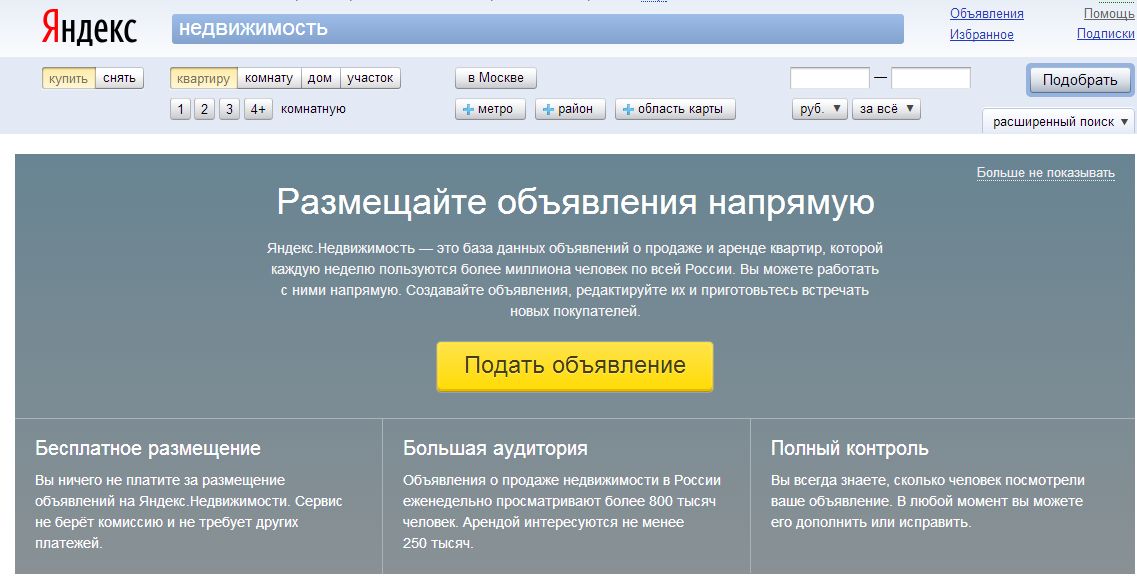Toggle 4+ rooms filter
The image size is (1137, 577).
coord(258,109)
